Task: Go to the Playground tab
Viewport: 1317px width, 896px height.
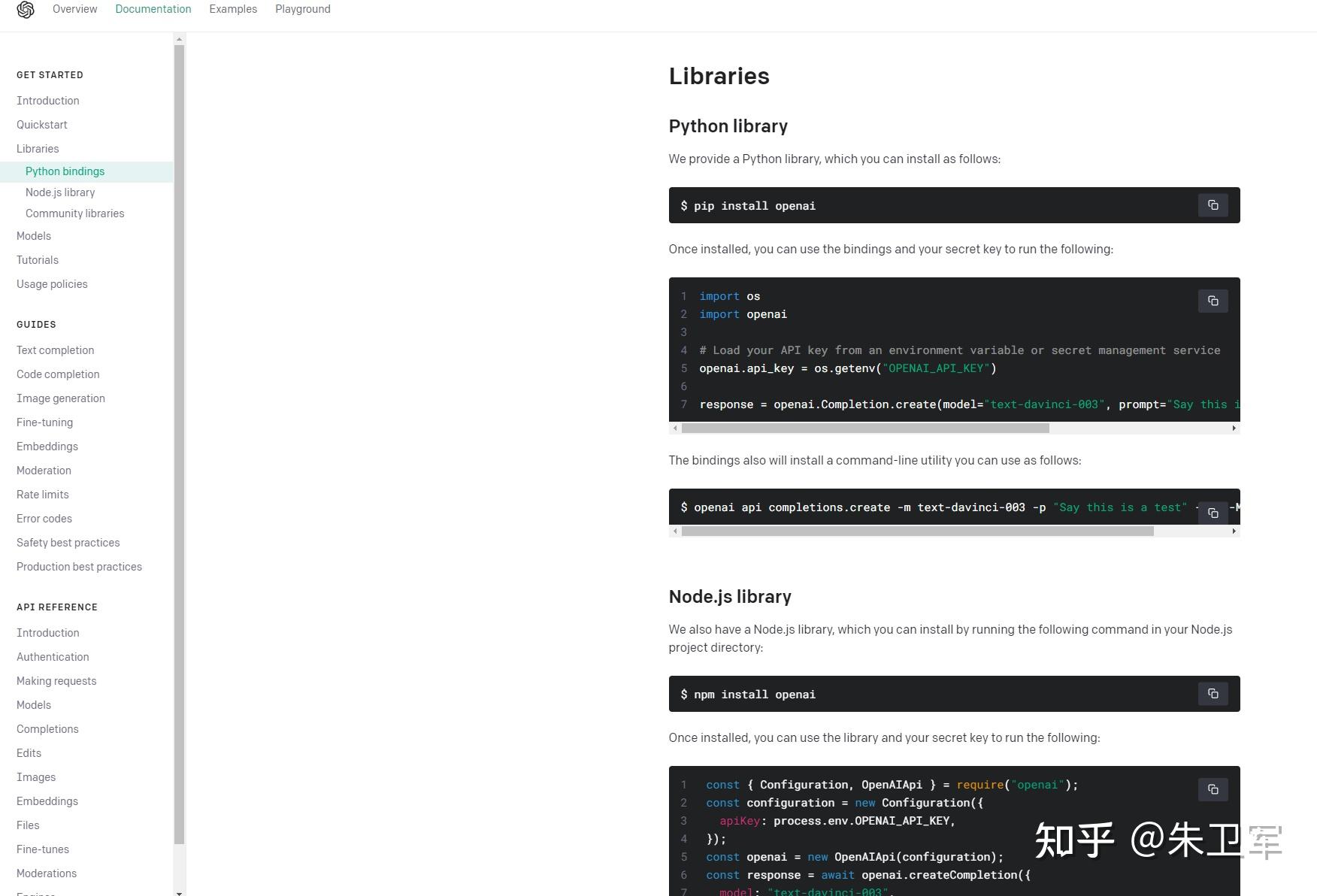Action: coord(303,9)
